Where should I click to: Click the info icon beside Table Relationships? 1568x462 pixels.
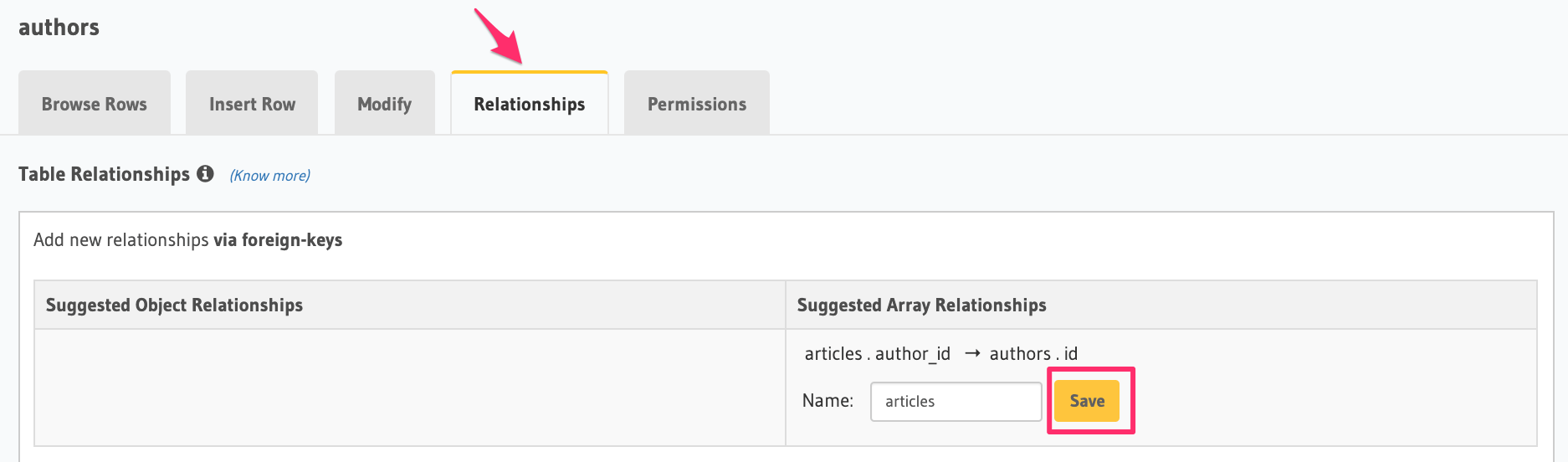205,173
